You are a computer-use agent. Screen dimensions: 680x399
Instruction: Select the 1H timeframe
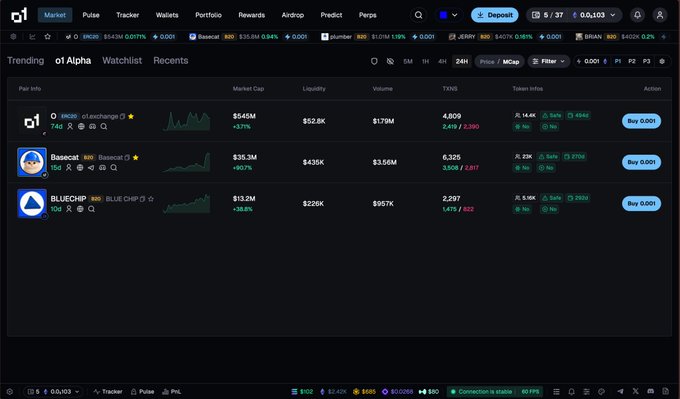tap(425, 62)
